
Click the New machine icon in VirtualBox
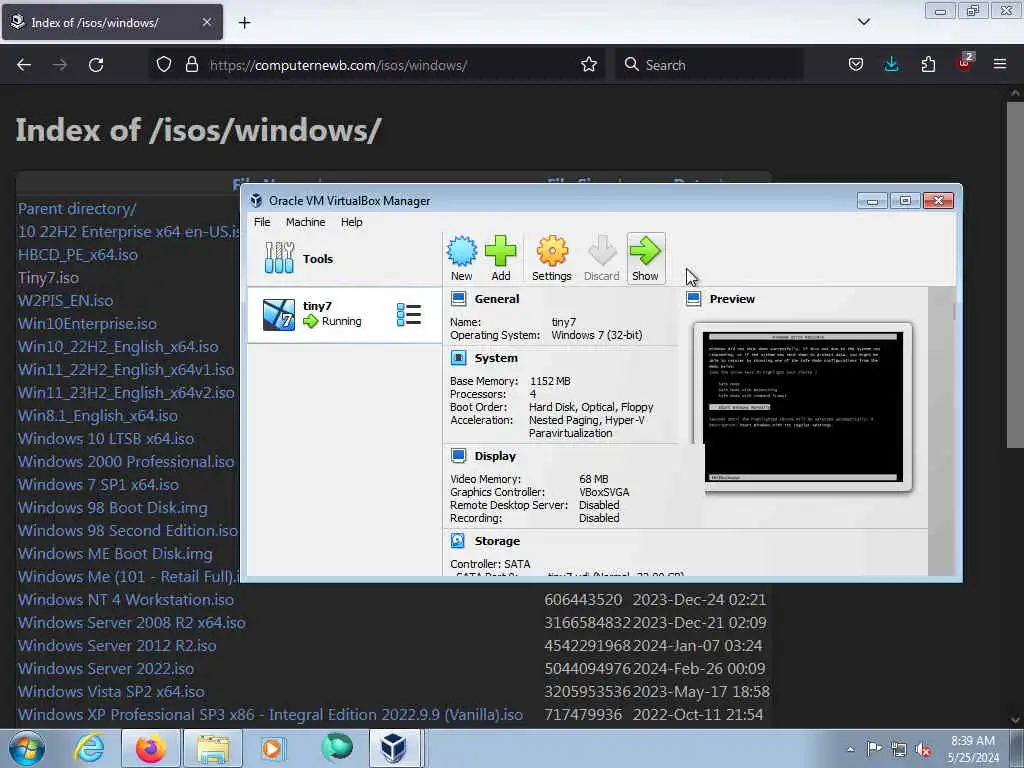point(462,251)
